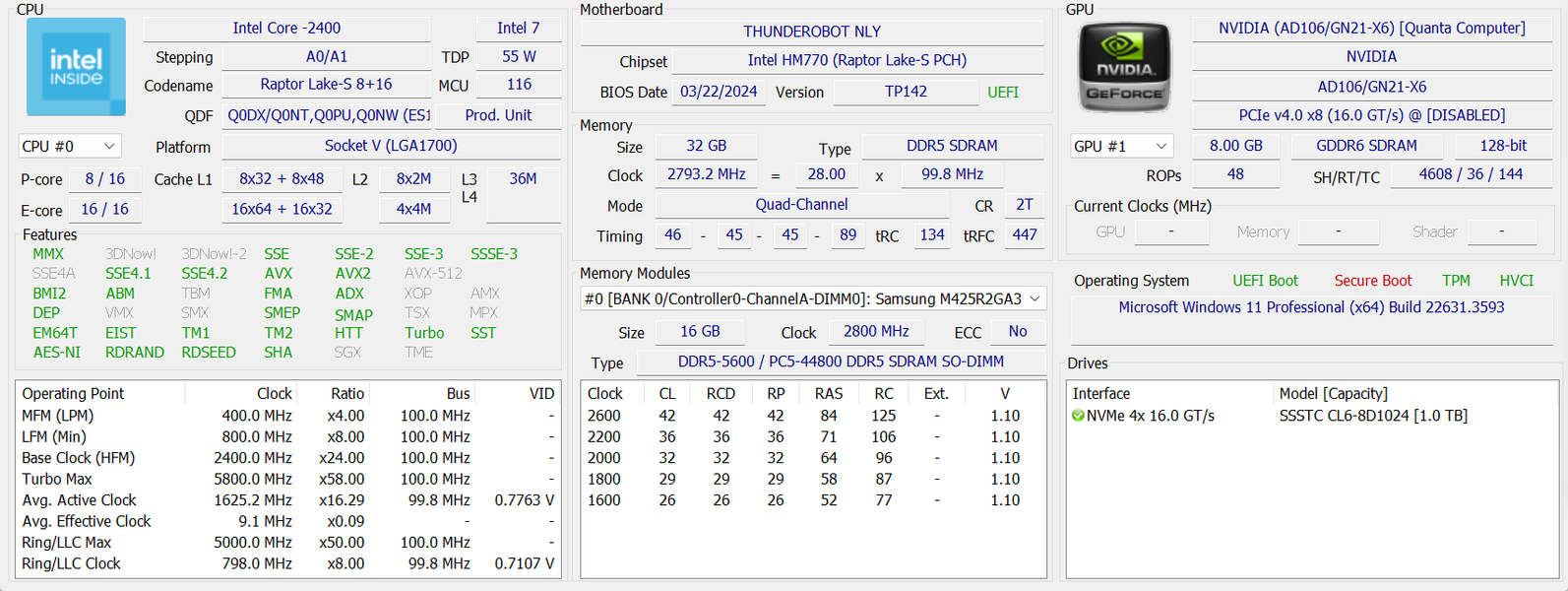Select the Stepping value A0/A1
Screen dimensions: 1568x591
(x=326, y=57)
